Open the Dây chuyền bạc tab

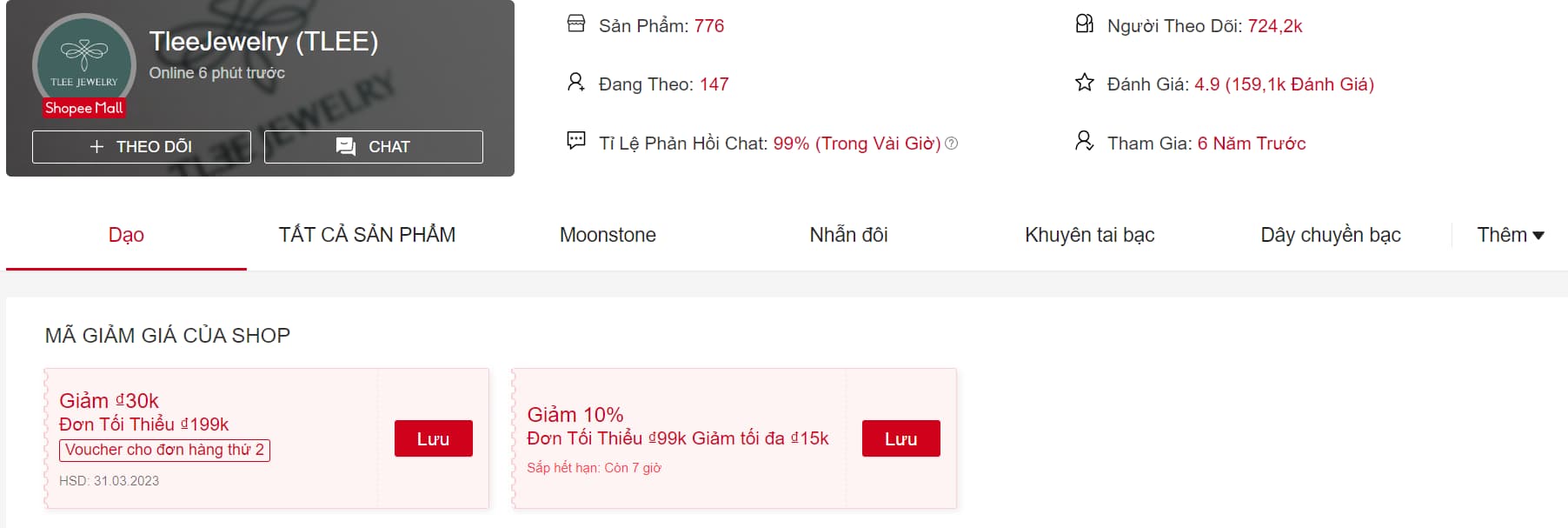pyautogui.click(x=1330, y=235)
